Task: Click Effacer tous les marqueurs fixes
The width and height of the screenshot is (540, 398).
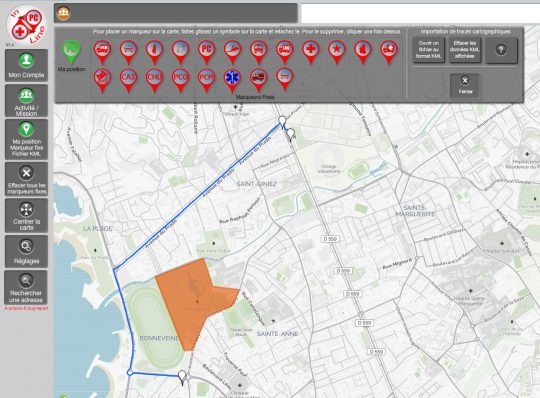Action: tap(26, 179)
